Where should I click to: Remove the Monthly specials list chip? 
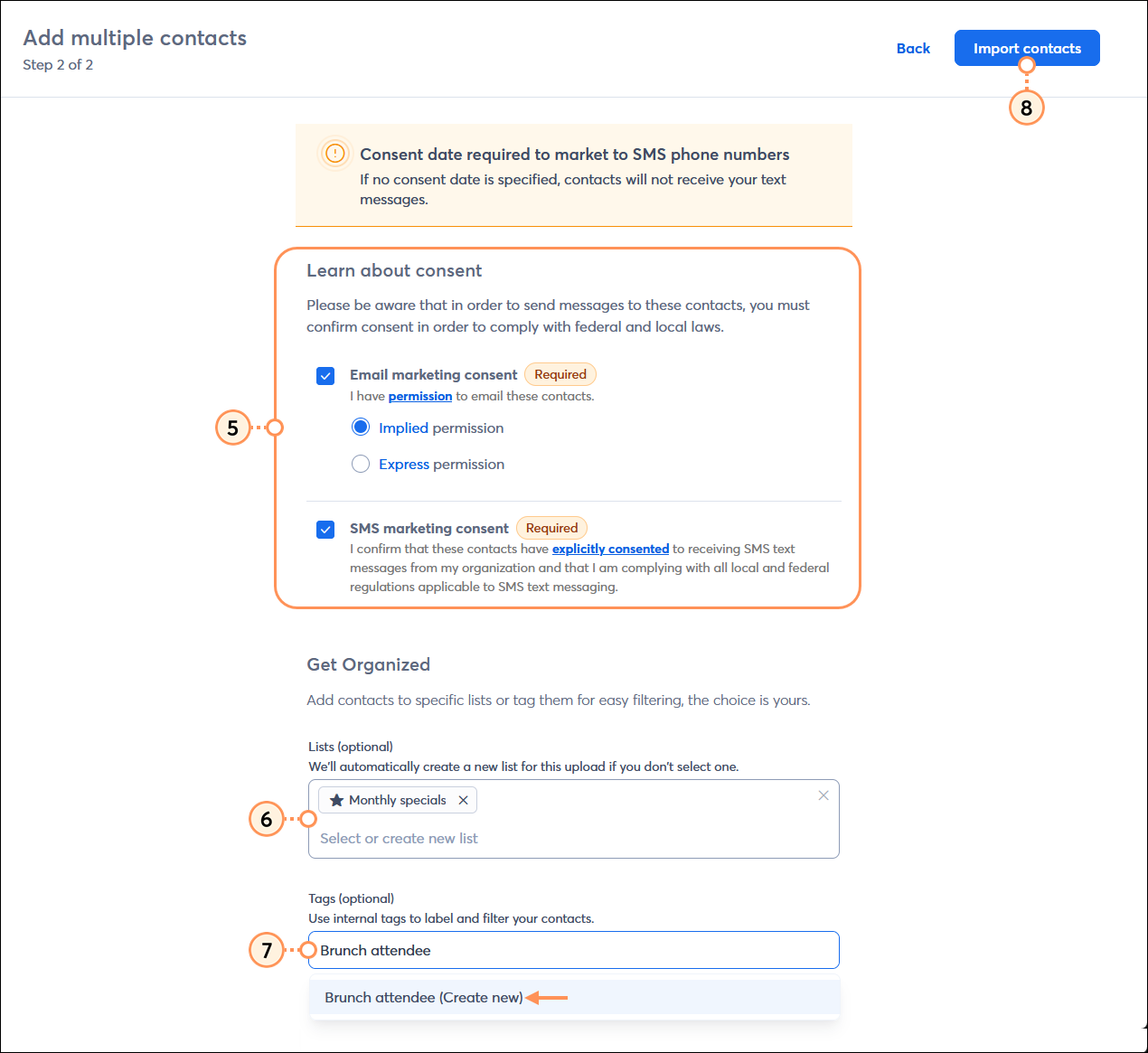[463, 800]
